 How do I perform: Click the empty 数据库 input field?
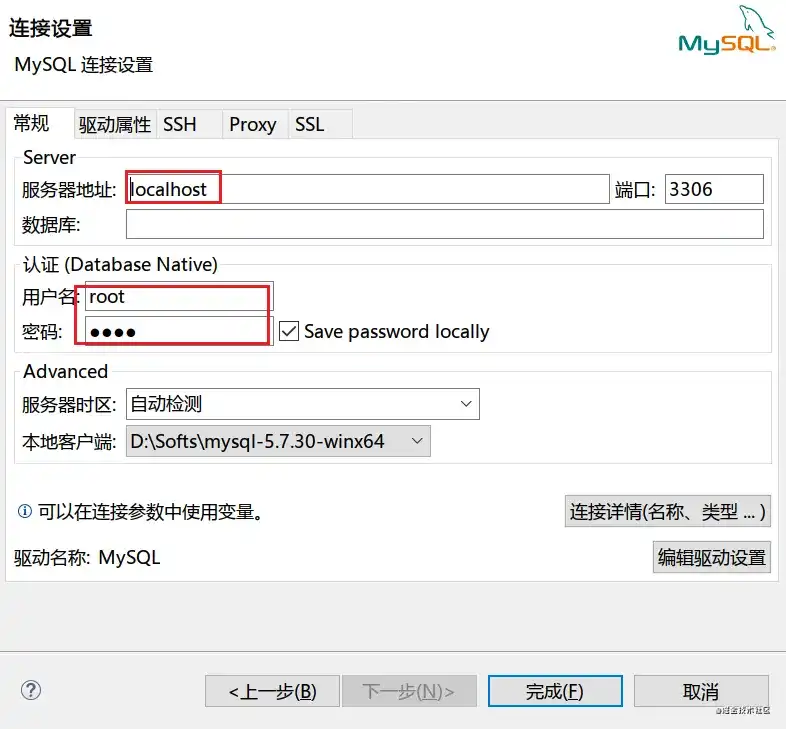(x=445, y=224)
